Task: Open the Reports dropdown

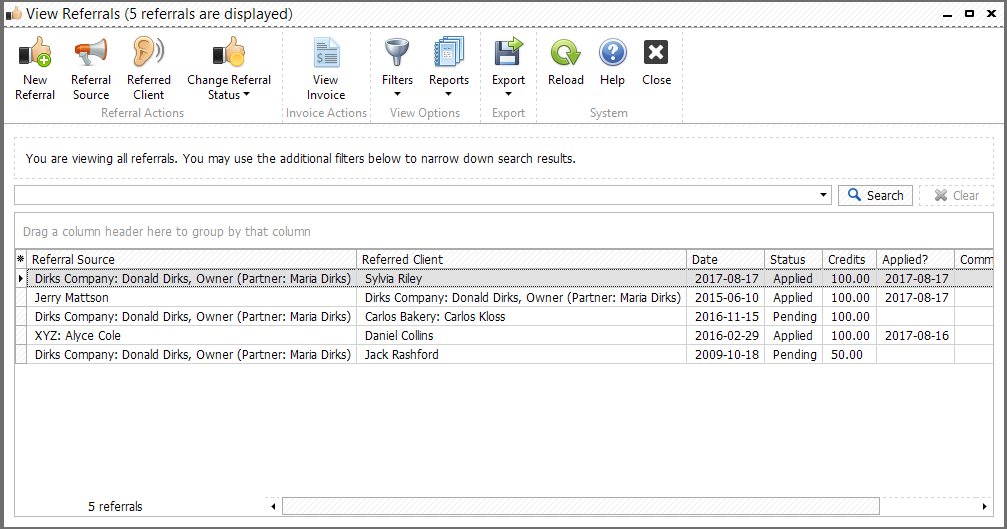Action: [x=449, y=69]
